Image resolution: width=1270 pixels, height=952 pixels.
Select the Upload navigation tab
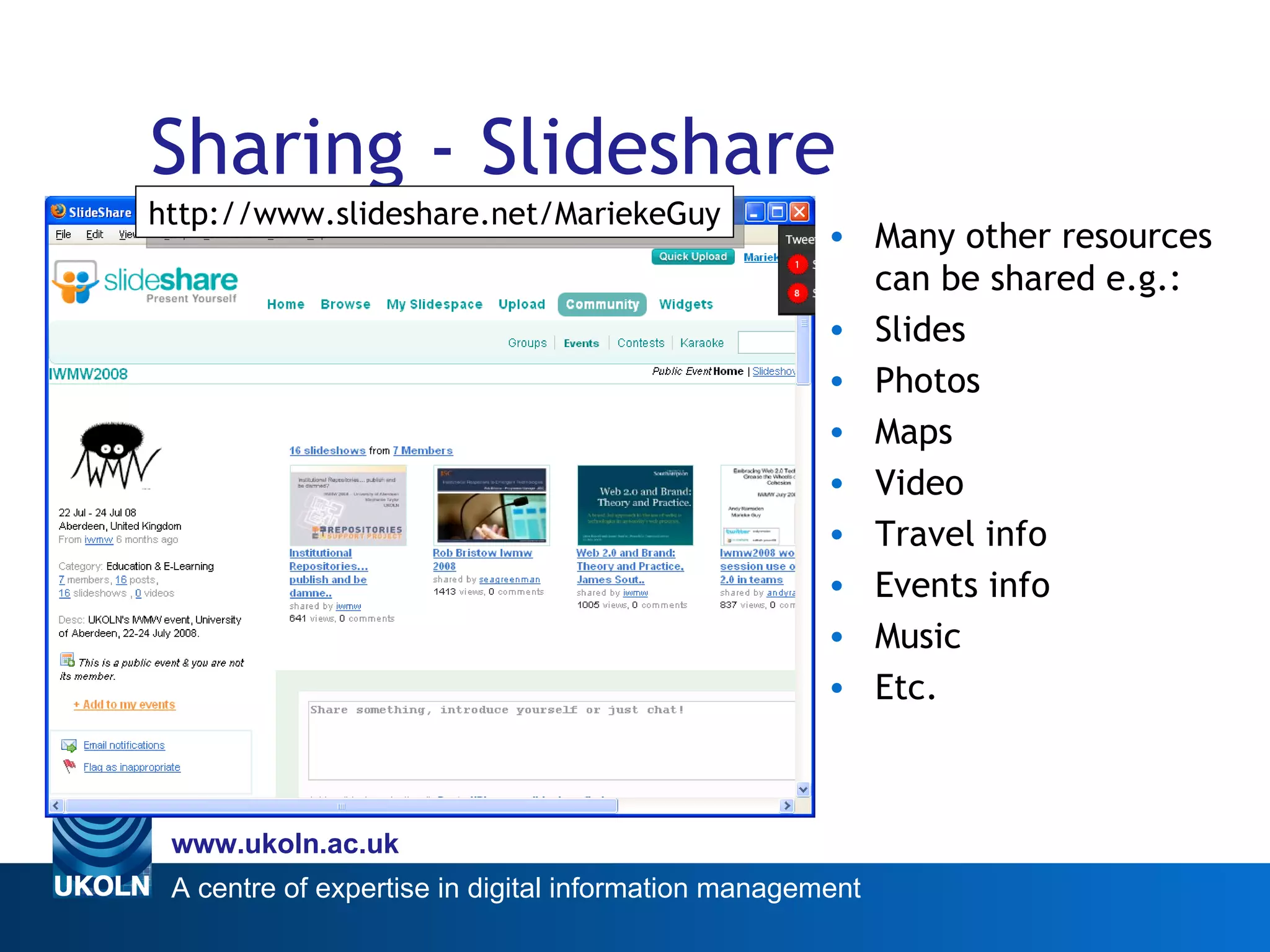coord(522,304)
